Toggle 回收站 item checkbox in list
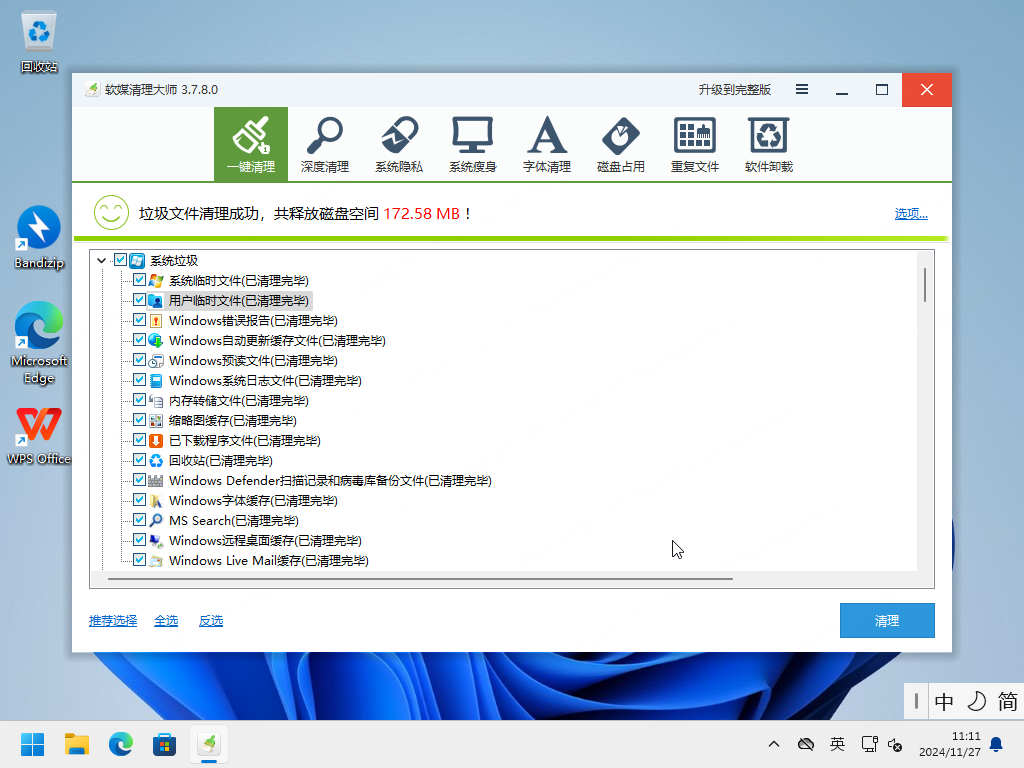The height and width of the screenshot is (768, 1024). click(x=139, y=460)
